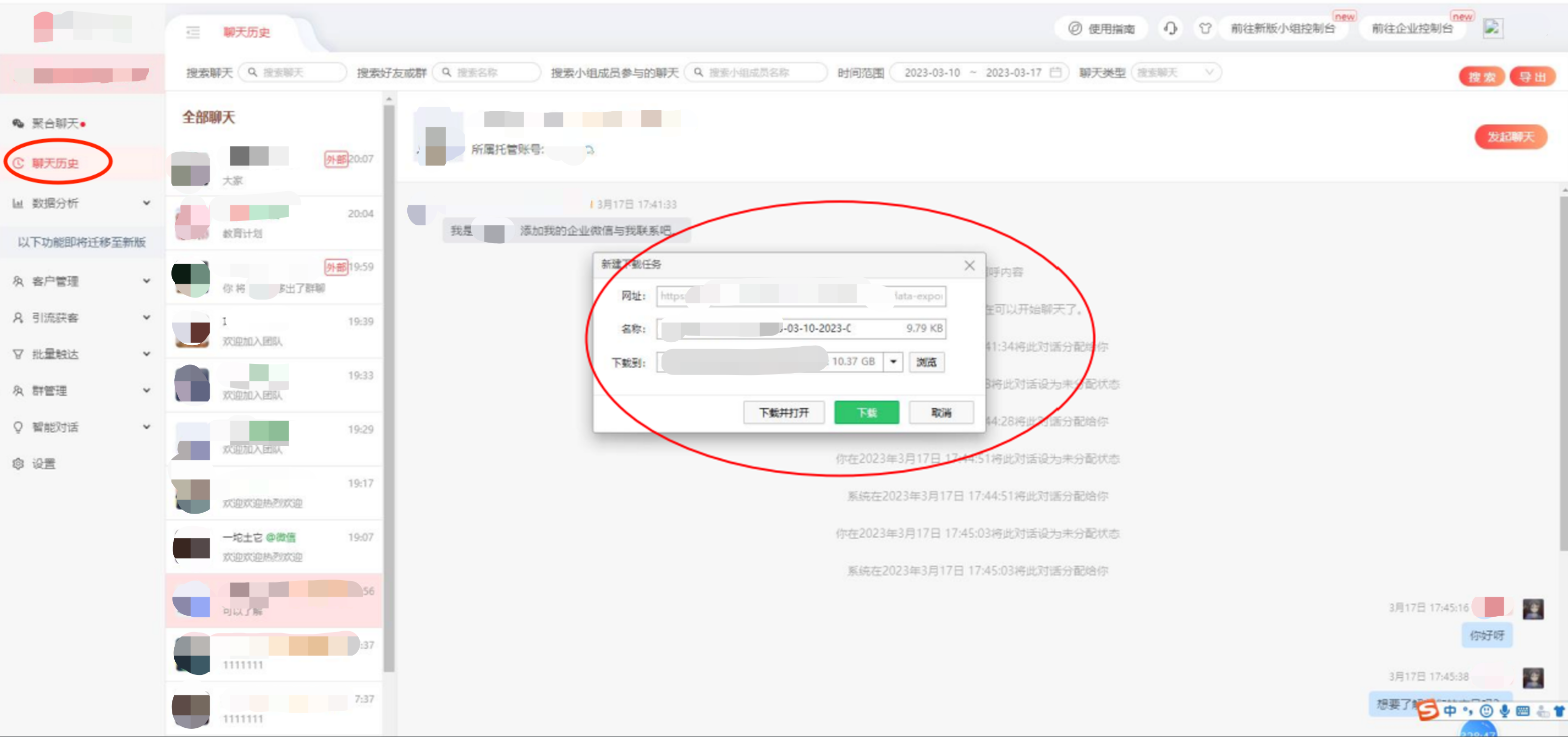Open the 20:04 教育计划 chat
The height and width of the screenshot is (737, 1568).
point(274,223)
